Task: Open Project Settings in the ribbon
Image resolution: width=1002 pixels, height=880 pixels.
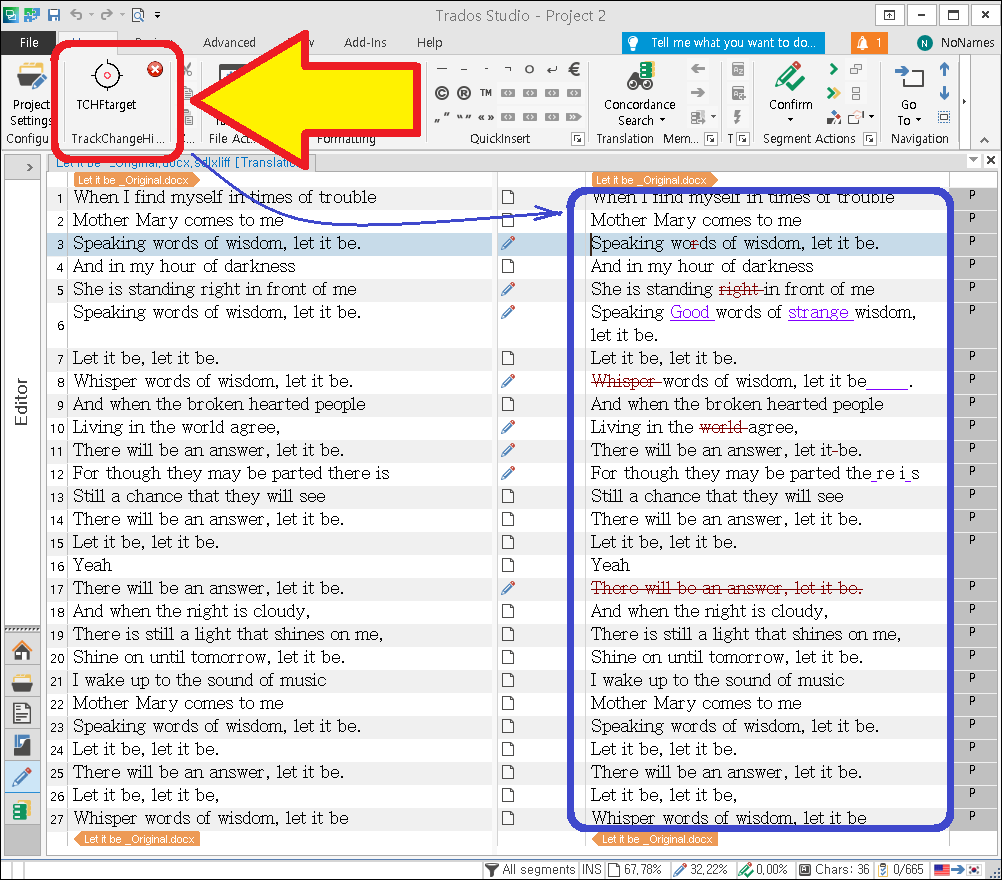Action: pos(29,94)
